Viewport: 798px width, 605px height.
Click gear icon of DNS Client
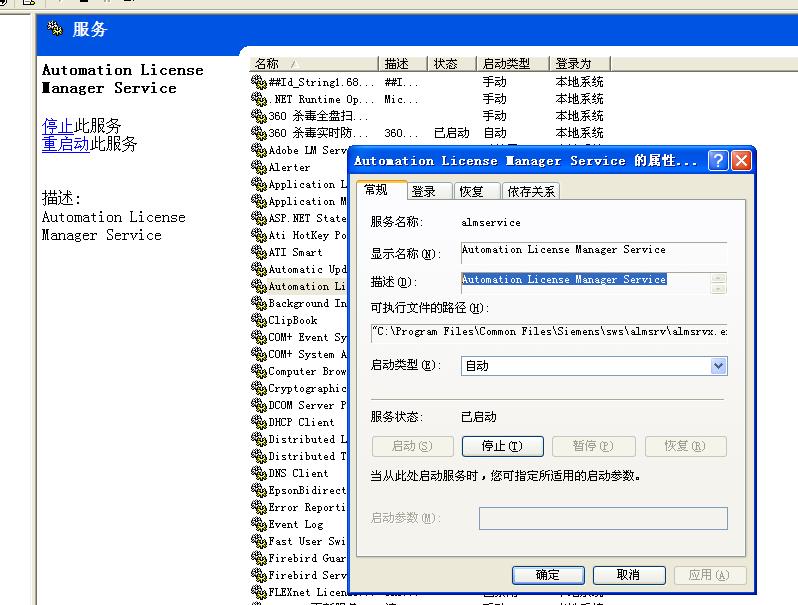pos(259,473)
